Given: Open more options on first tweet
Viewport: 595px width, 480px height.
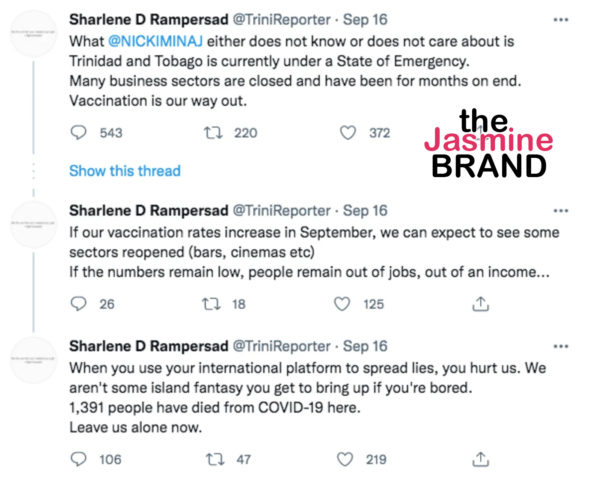Looking at the screenshot, I should [561, 20].
